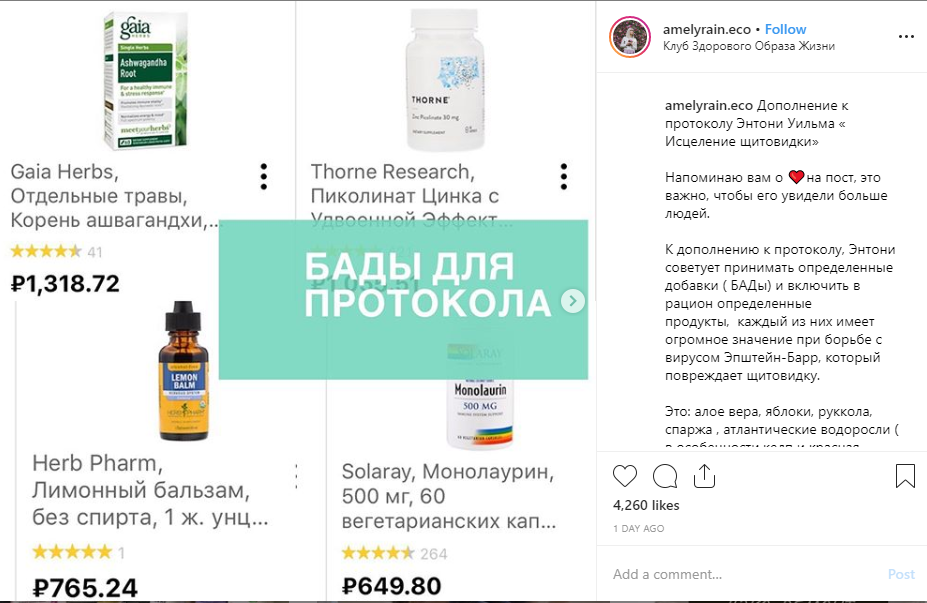Post the comment
Screen dimensions: 927x603
[901, 574]
